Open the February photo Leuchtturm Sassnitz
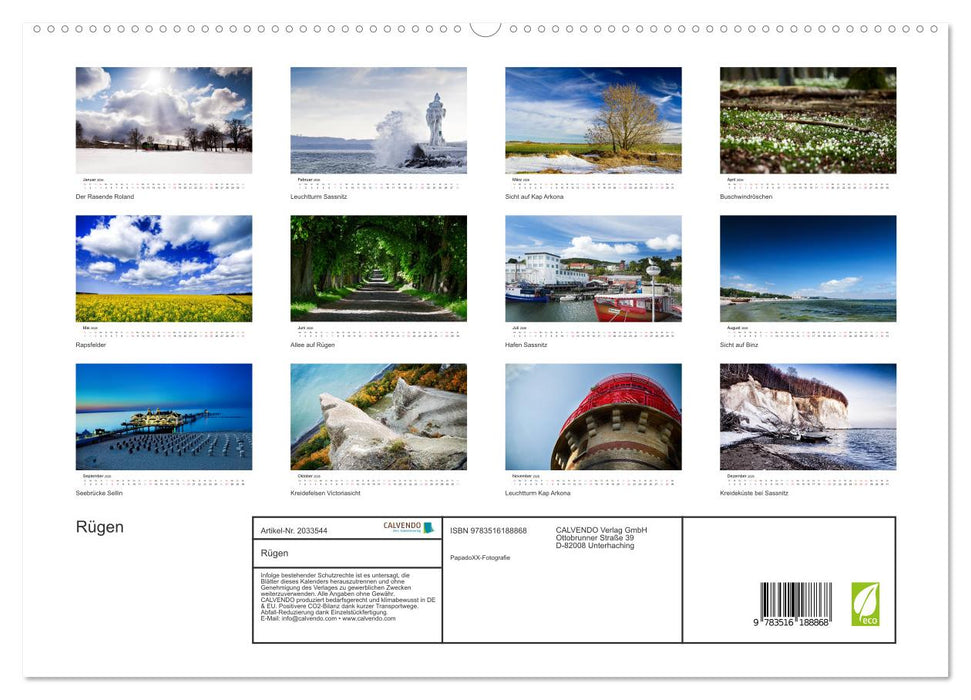 coord(377,119)
